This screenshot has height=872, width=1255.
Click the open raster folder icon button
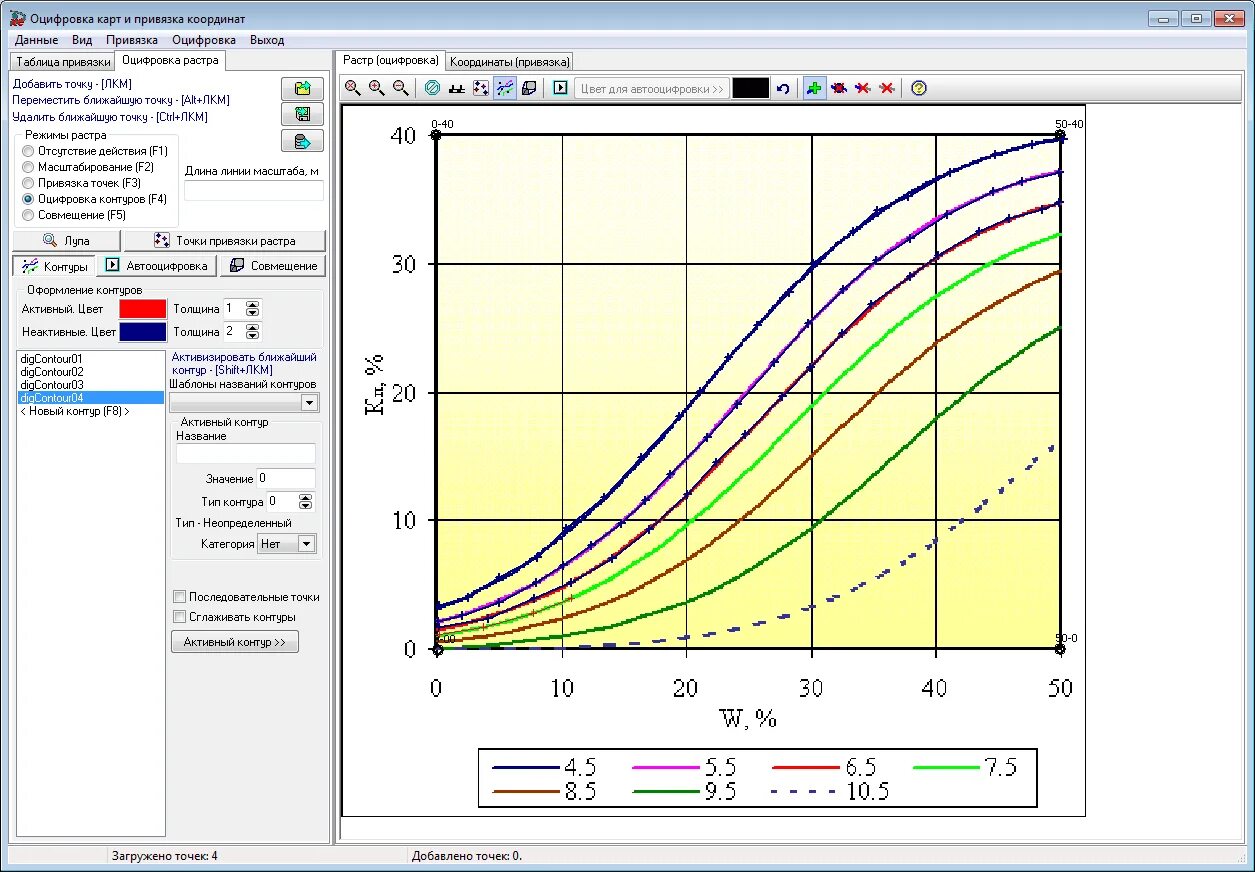coord(303,88)
